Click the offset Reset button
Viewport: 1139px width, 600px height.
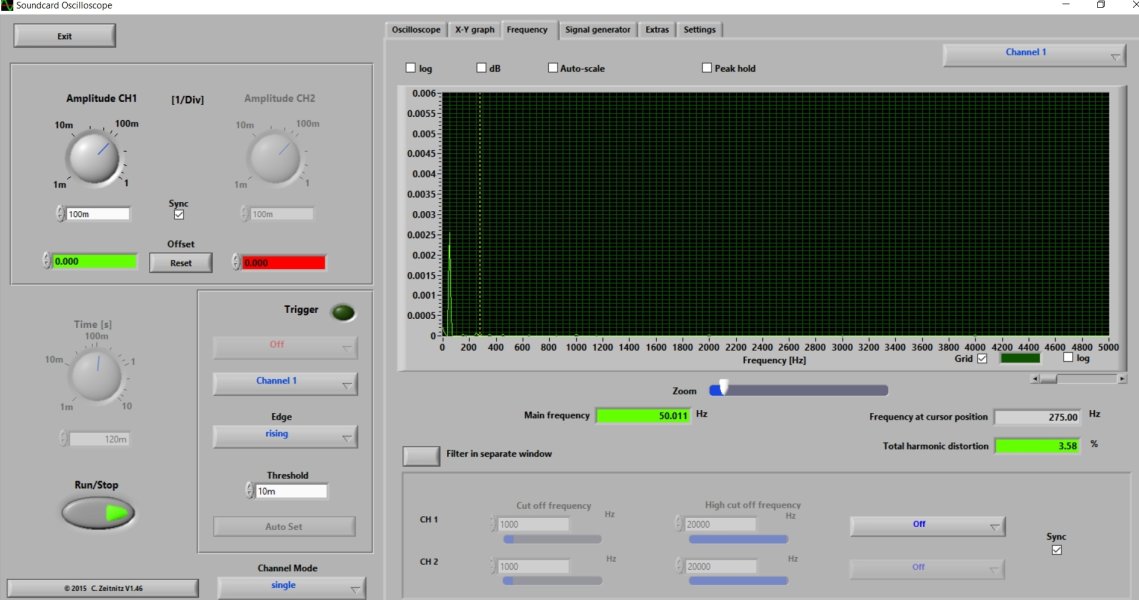coord(181,263)
